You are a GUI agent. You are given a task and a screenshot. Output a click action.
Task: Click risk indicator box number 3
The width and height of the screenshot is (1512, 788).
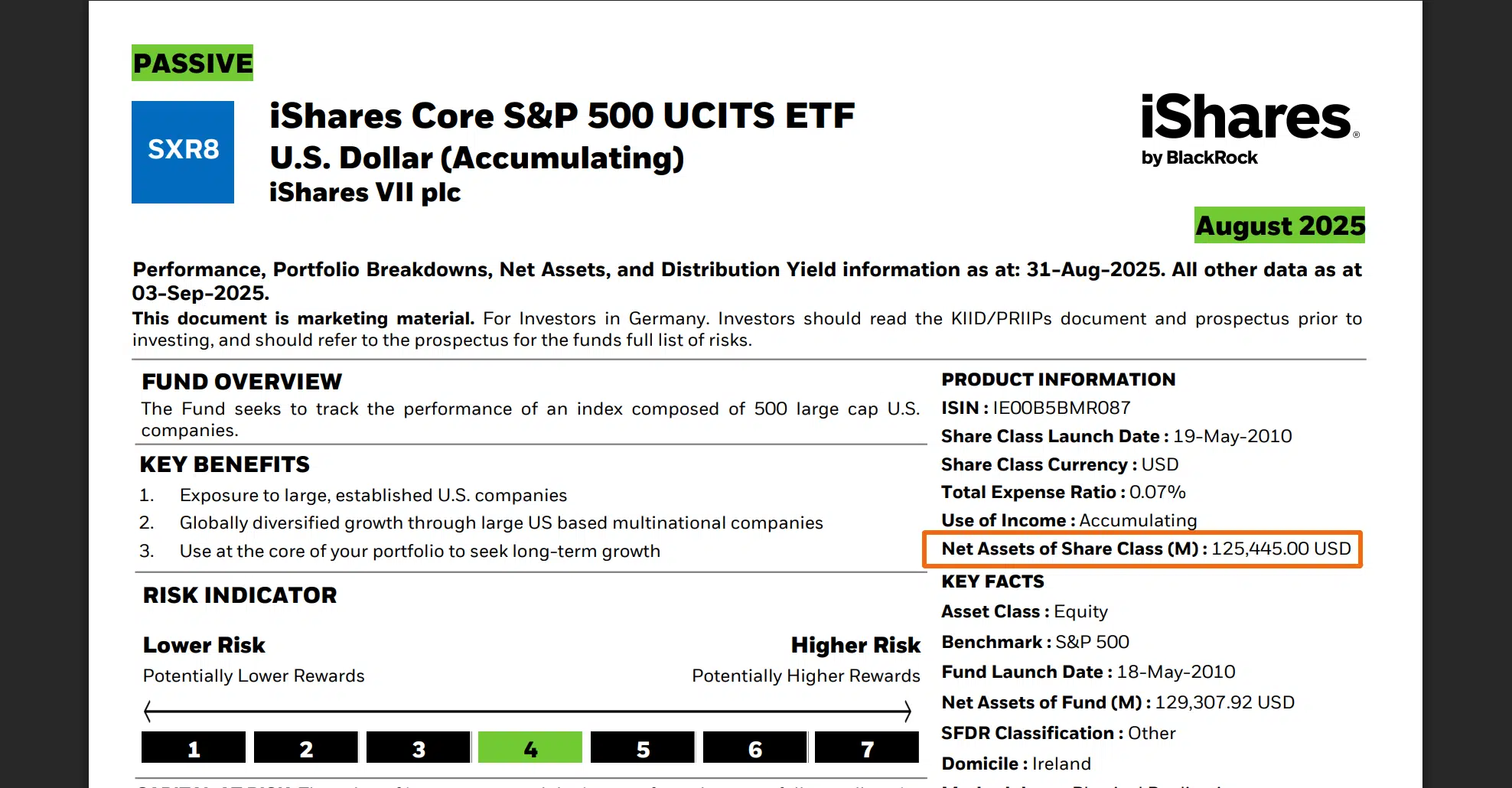coord(418,748)
